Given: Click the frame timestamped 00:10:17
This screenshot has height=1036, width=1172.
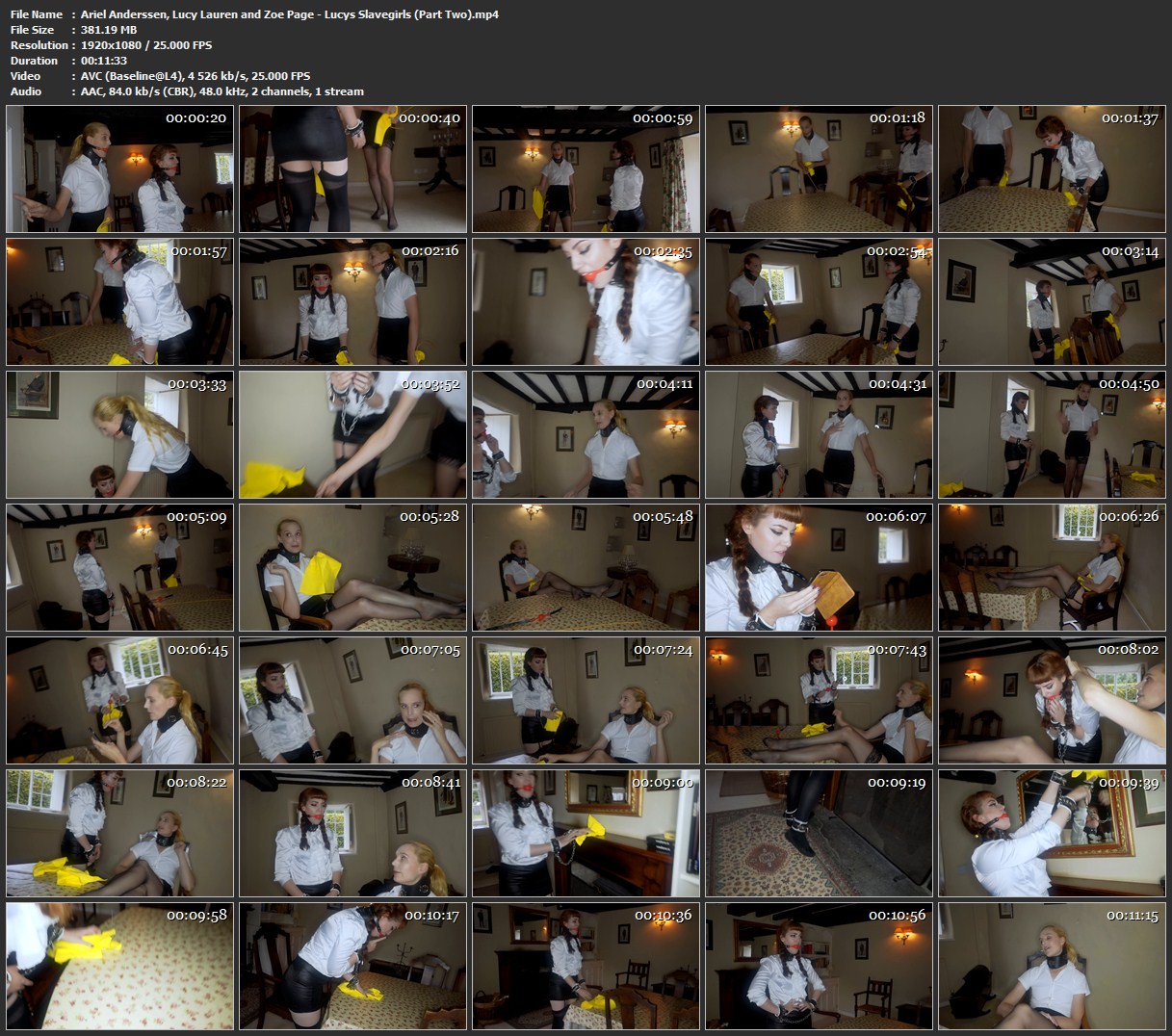Looking at the screenshot, I should (353, 967).
